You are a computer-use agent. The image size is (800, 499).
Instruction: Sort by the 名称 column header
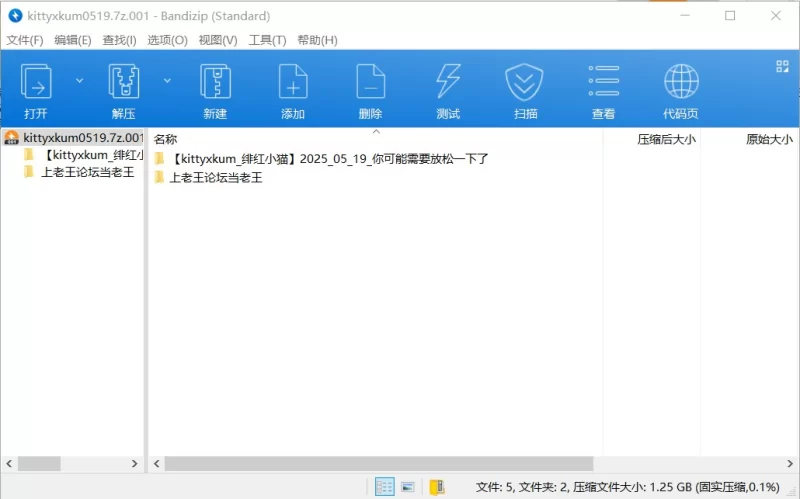(x=165, y=139)
